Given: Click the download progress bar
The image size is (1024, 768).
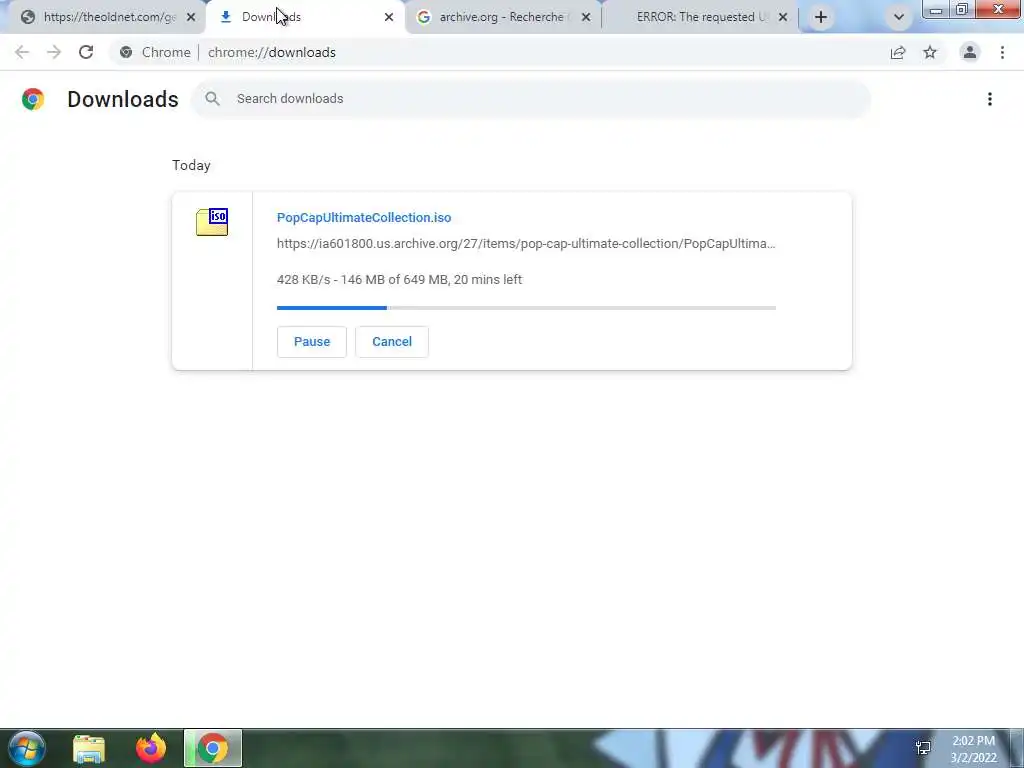Looking at the screenshot, I should coord(526,308).
